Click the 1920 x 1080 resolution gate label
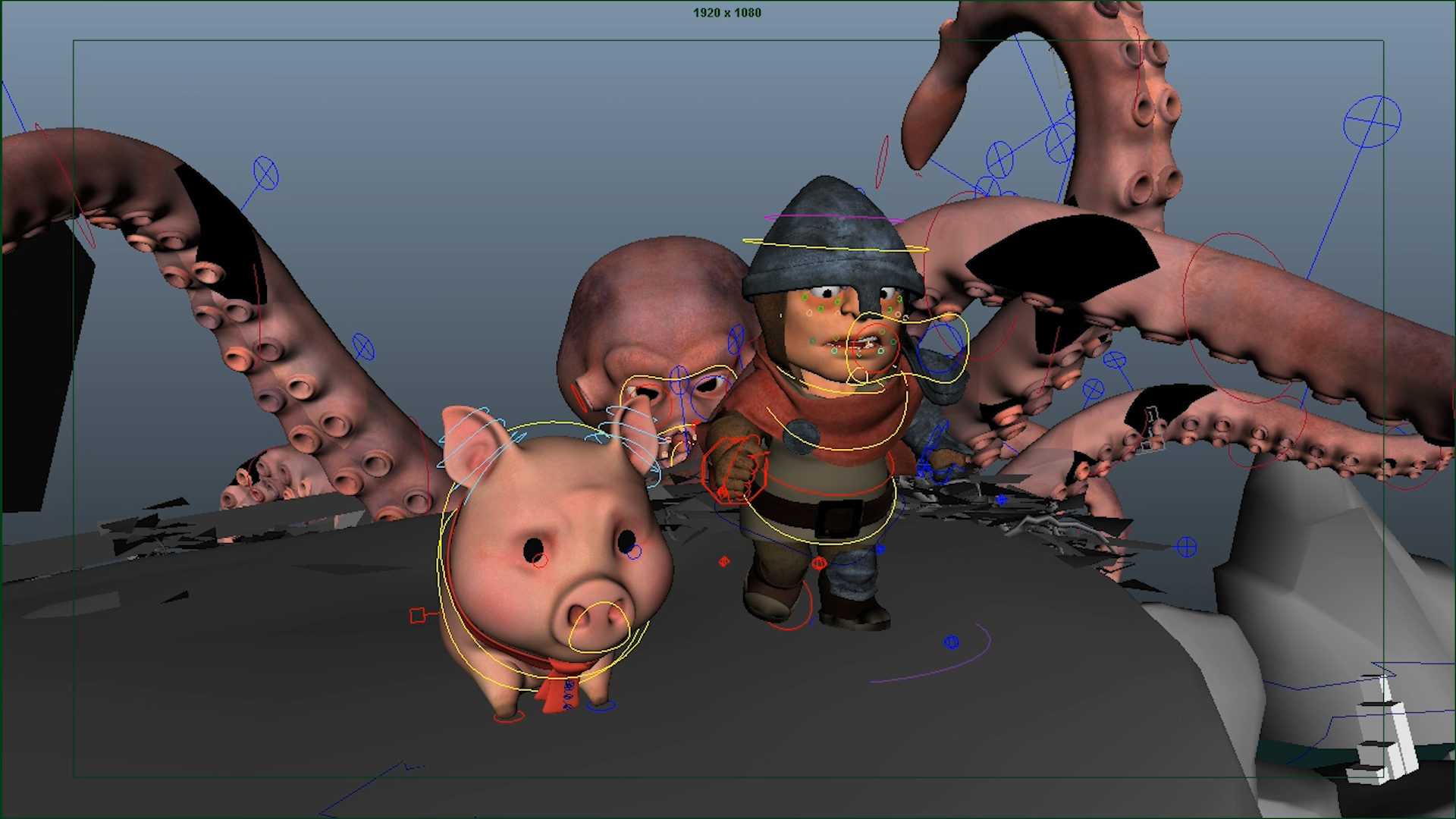Screen dimensions: 1456x819 (726, 13)
